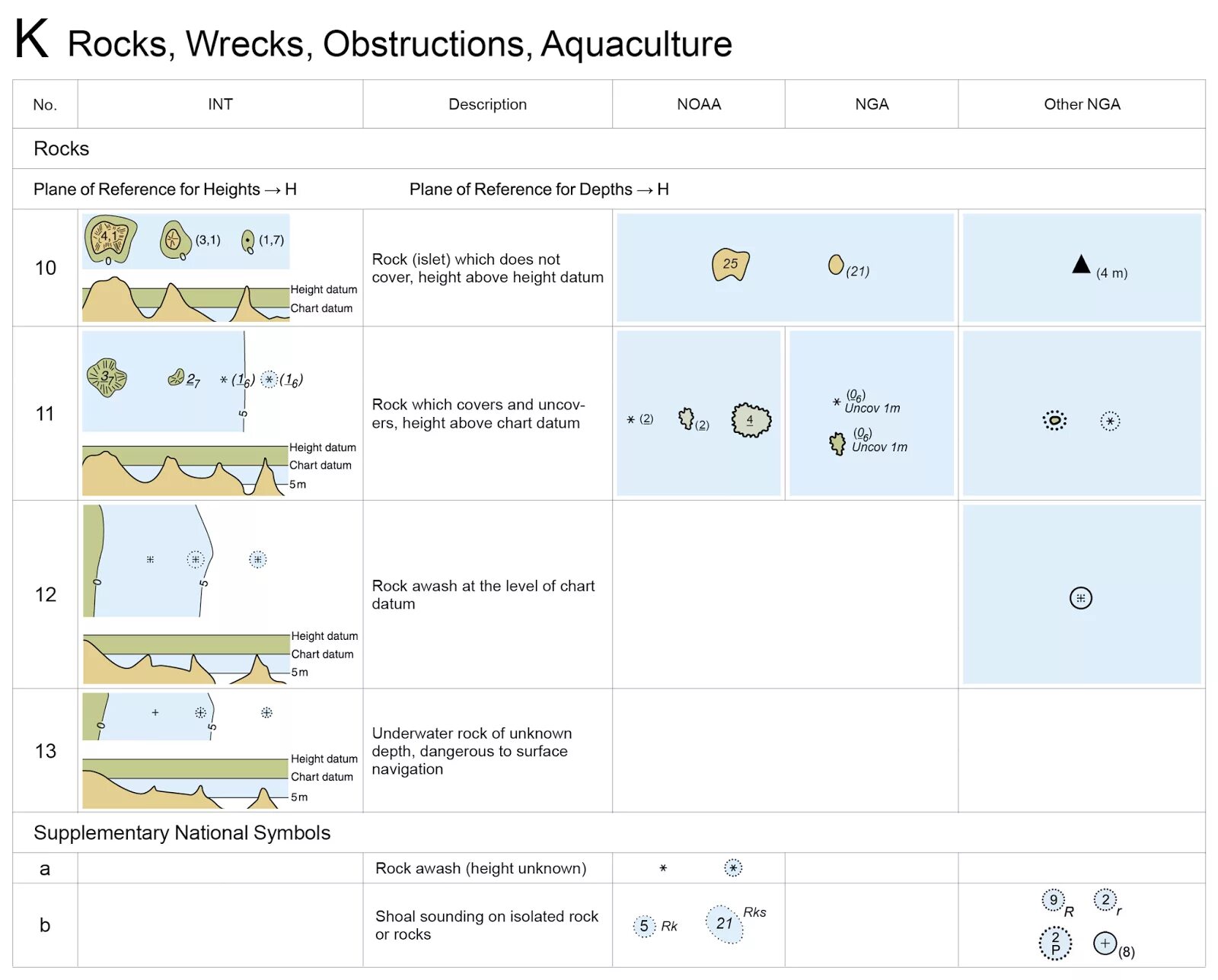Click the dotted circle sounding 21 Rks

pyautogui.click(x=724, y=924)
